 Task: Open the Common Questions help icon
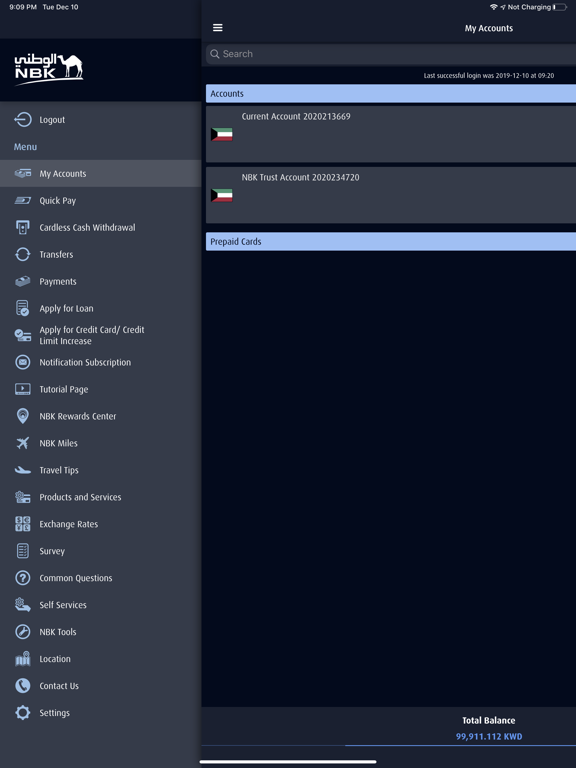click(23, 578)
